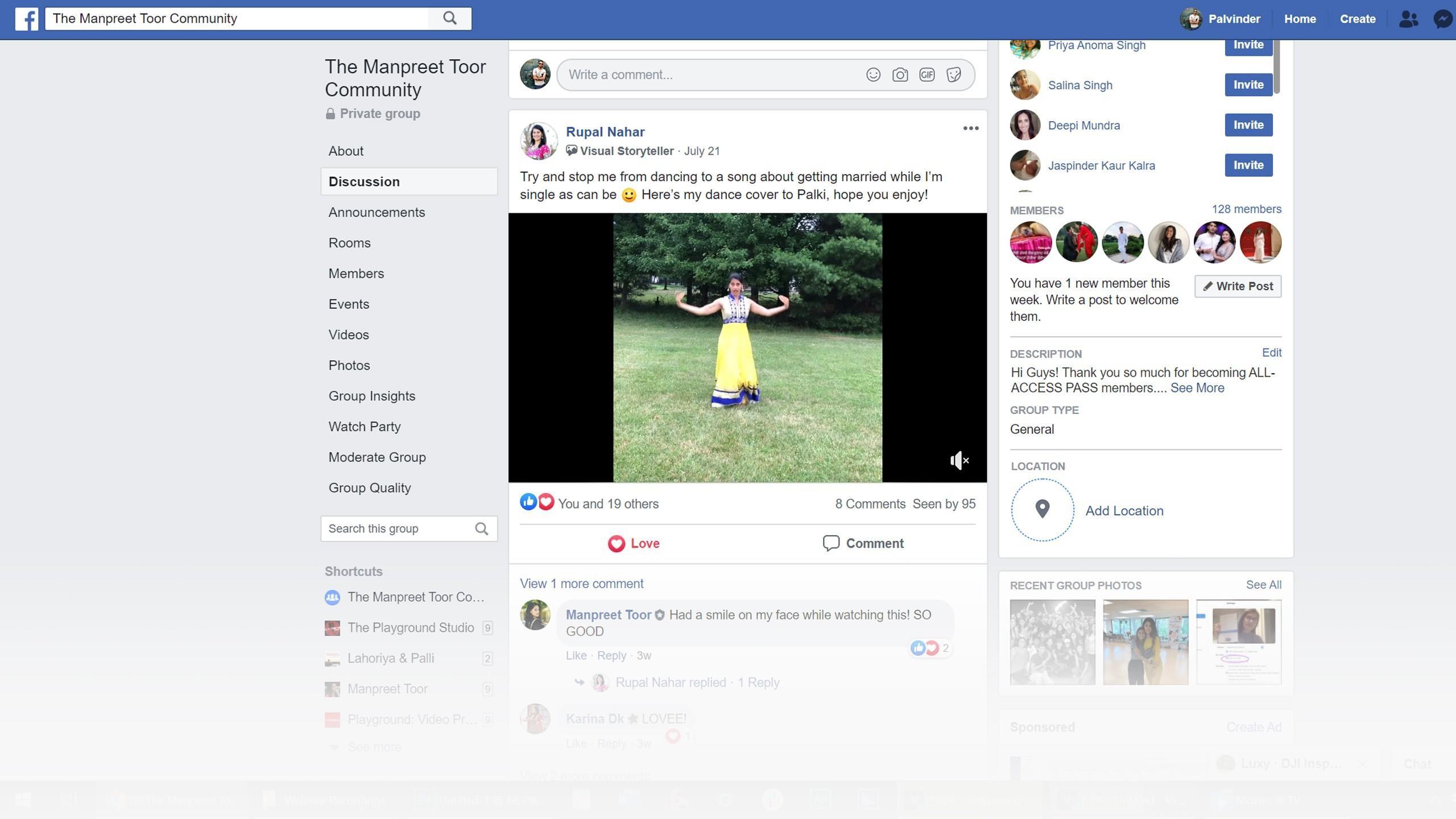Open the sticker picker in comment box
Screen dimensions: 1456x819
tap(954, 75)
